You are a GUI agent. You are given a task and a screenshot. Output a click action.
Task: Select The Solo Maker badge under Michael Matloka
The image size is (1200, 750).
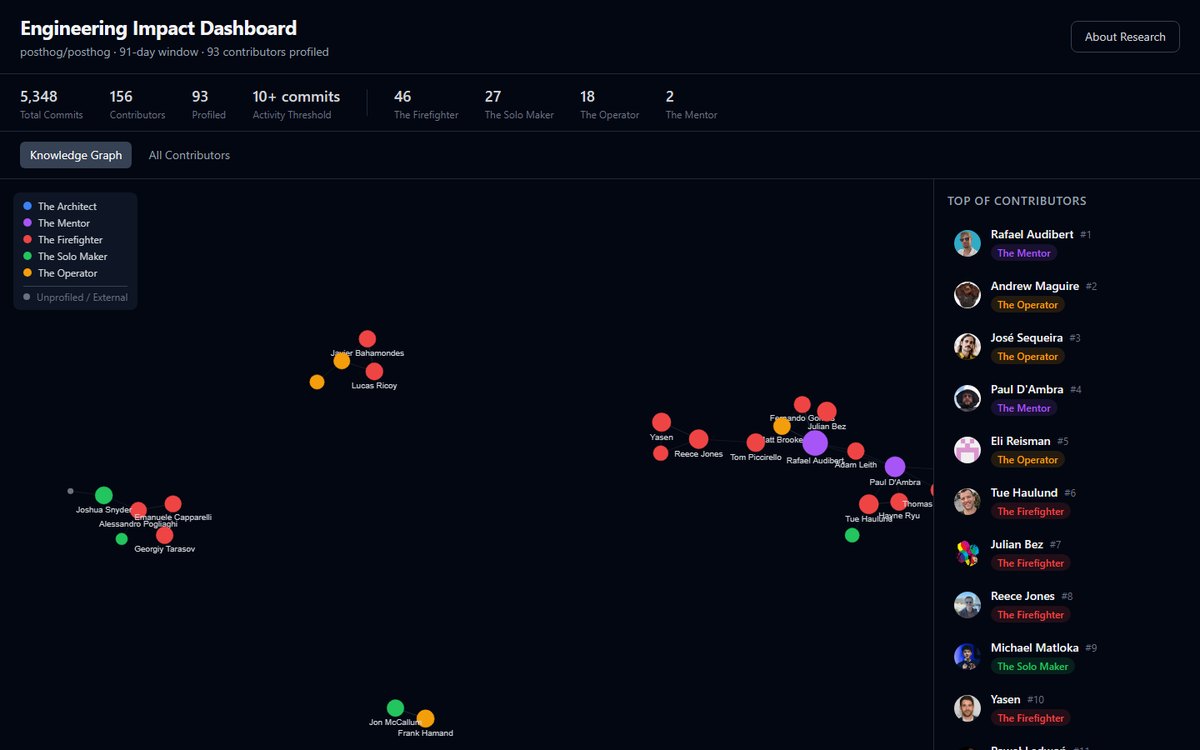click(1032, 667)
